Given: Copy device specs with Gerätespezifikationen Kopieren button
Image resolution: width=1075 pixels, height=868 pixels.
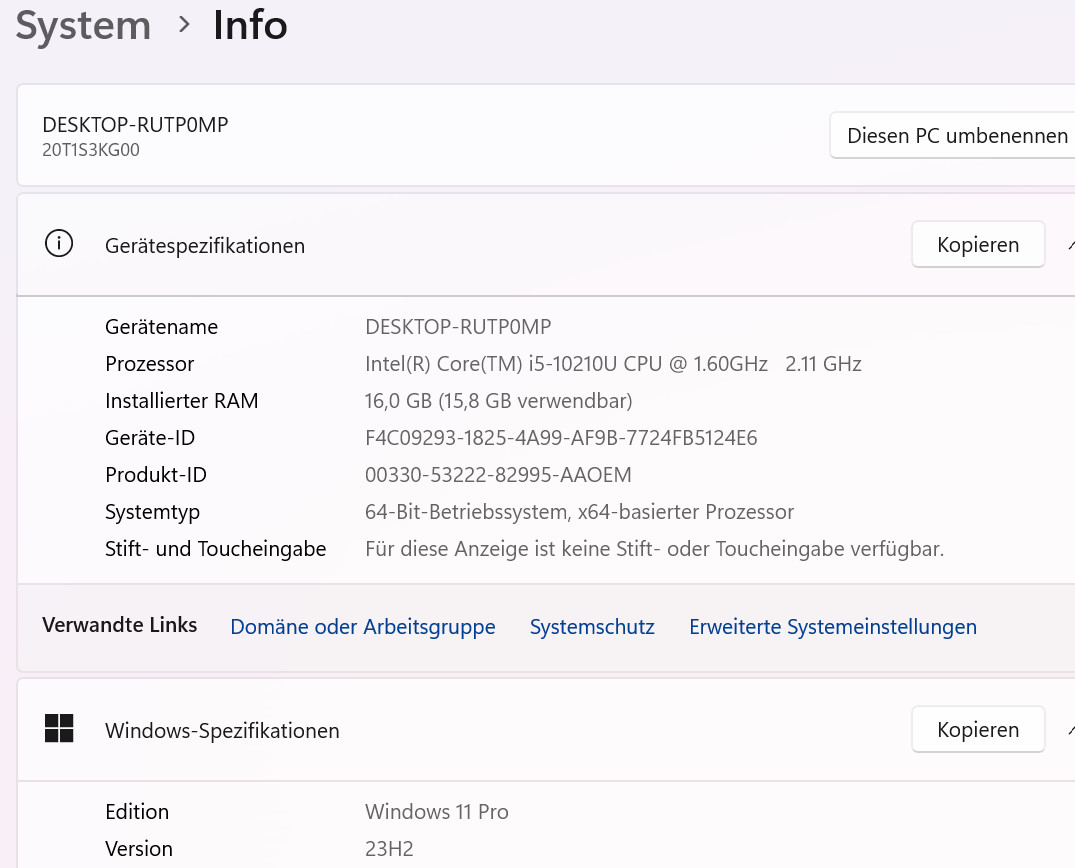Looking at the screenshot, I should tap(978, 245).
